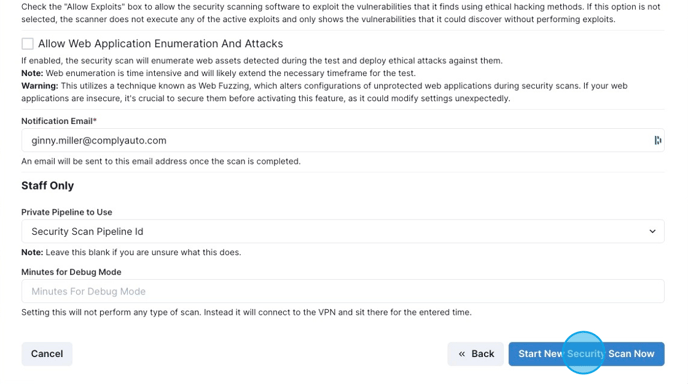The height and width of the screenshot is (384, 688).
Task: Focus the Notification Email input field
Action: [343, 140]
